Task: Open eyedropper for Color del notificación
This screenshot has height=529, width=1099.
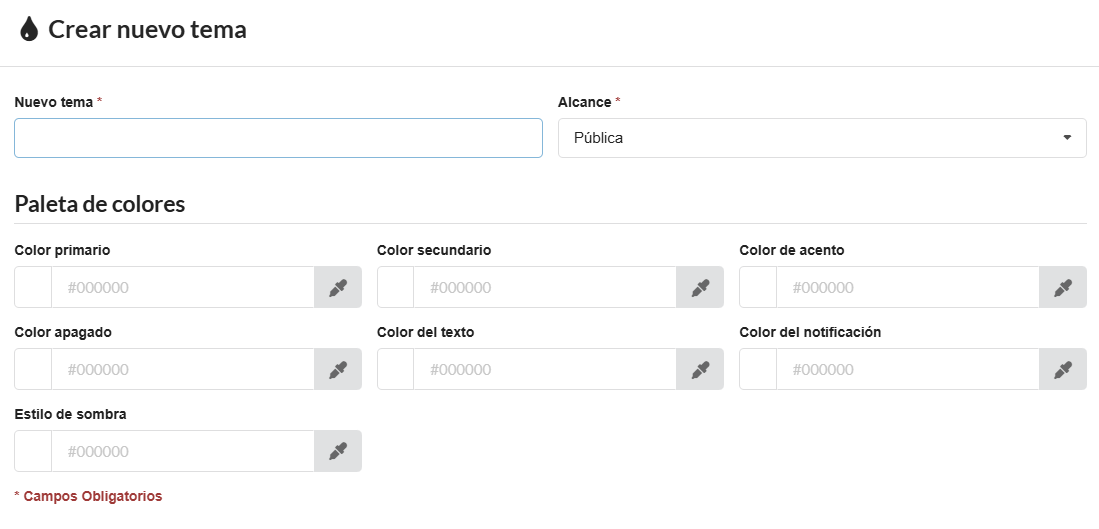Action: (1062, 370)
